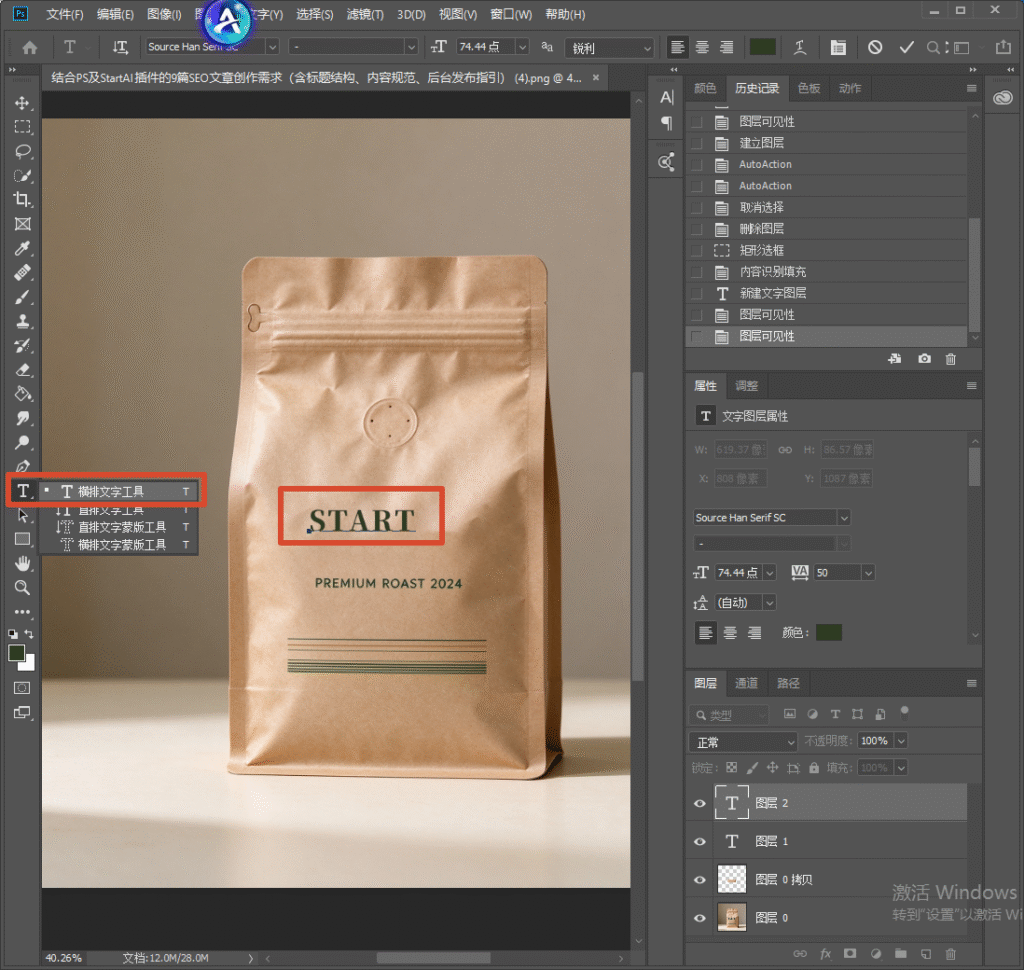Hide layer 图层 0
Image resolution: width=1024 pixels, height=970 pixels.
click(699, 918)
